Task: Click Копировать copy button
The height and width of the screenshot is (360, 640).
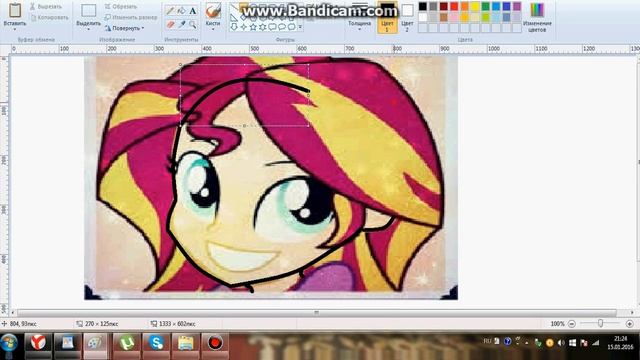Action: coord(49,18)
